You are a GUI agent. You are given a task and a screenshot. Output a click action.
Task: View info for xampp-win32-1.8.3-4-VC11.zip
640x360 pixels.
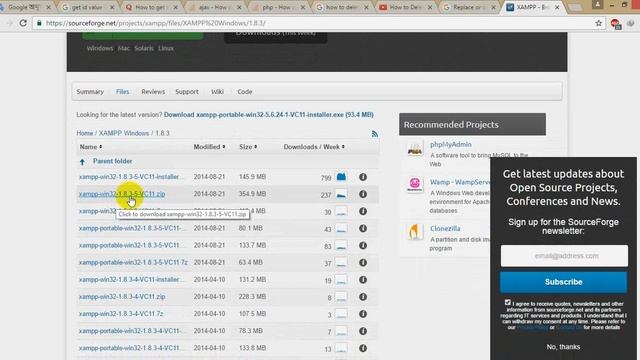pos(362,297)
